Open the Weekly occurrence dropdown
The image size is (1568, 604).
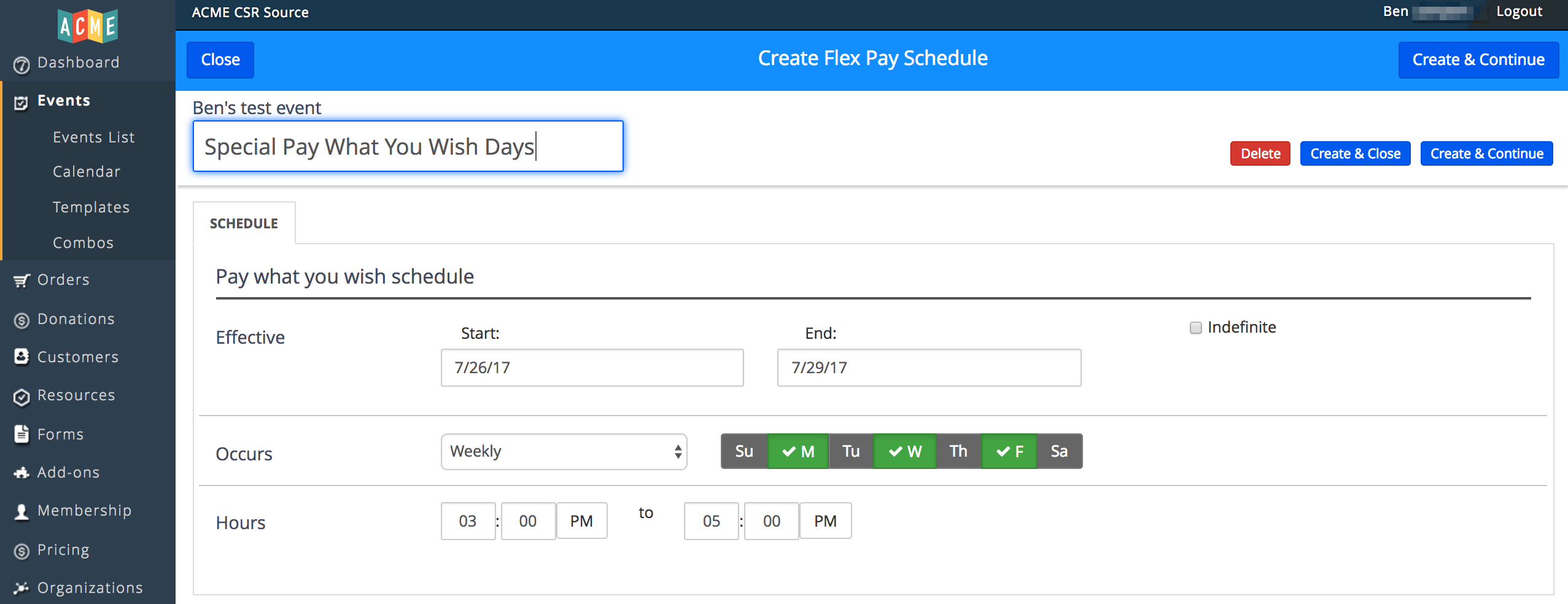[x=563, y=451]
